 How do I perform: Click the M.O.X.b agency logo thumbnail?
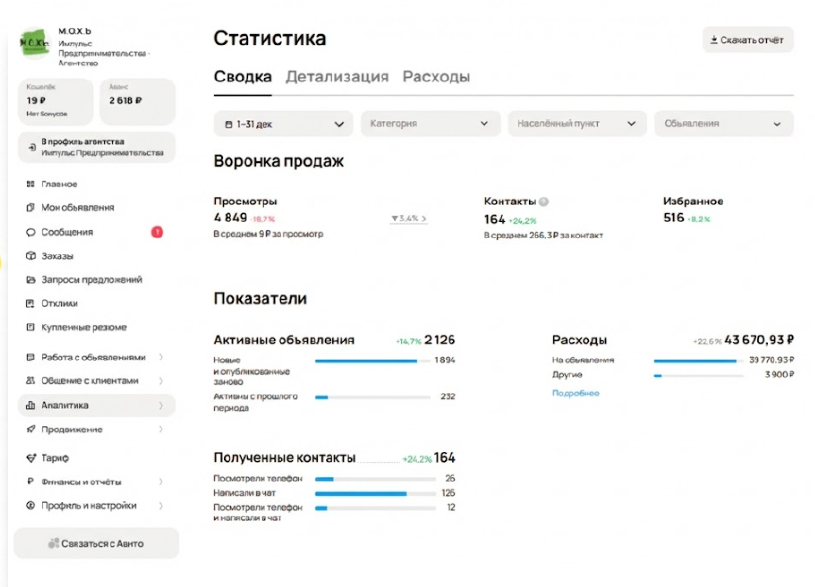click(x=35, y=44)
